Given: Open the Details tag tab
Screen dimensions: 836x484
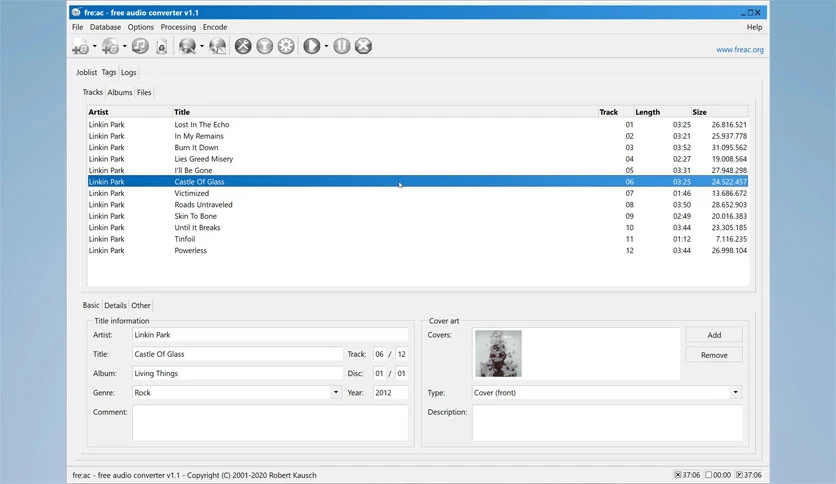Looking at the screenshot, I should [115, 305].
